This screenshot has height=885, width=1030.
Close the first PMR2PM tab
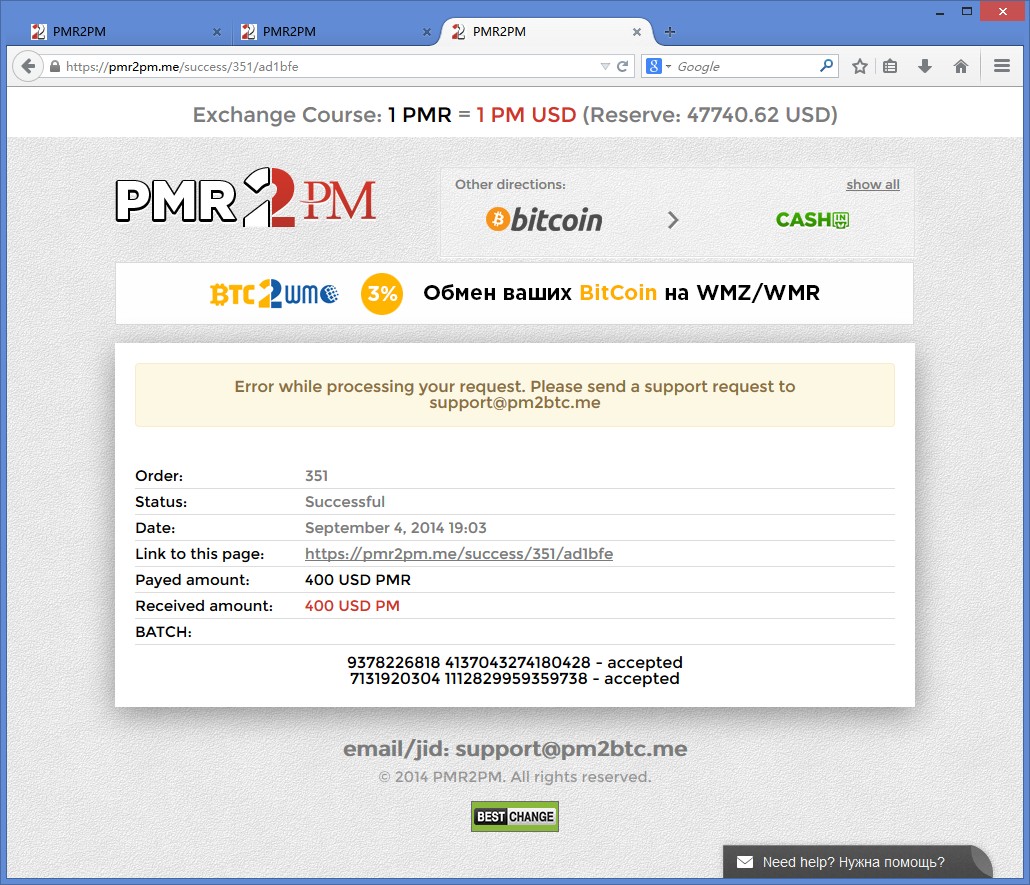[217, 32]
